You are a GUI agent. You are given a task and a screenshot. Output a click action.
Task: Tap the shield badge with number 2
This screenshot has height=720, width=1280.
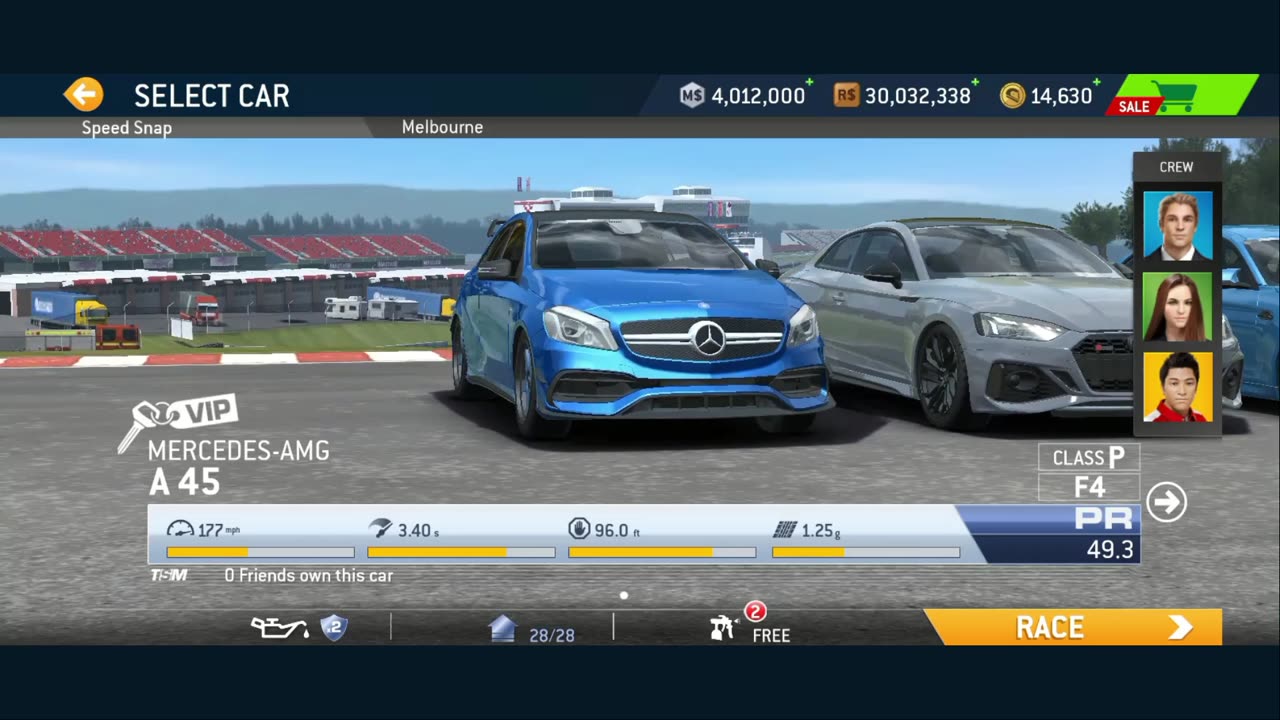point(334,628)
